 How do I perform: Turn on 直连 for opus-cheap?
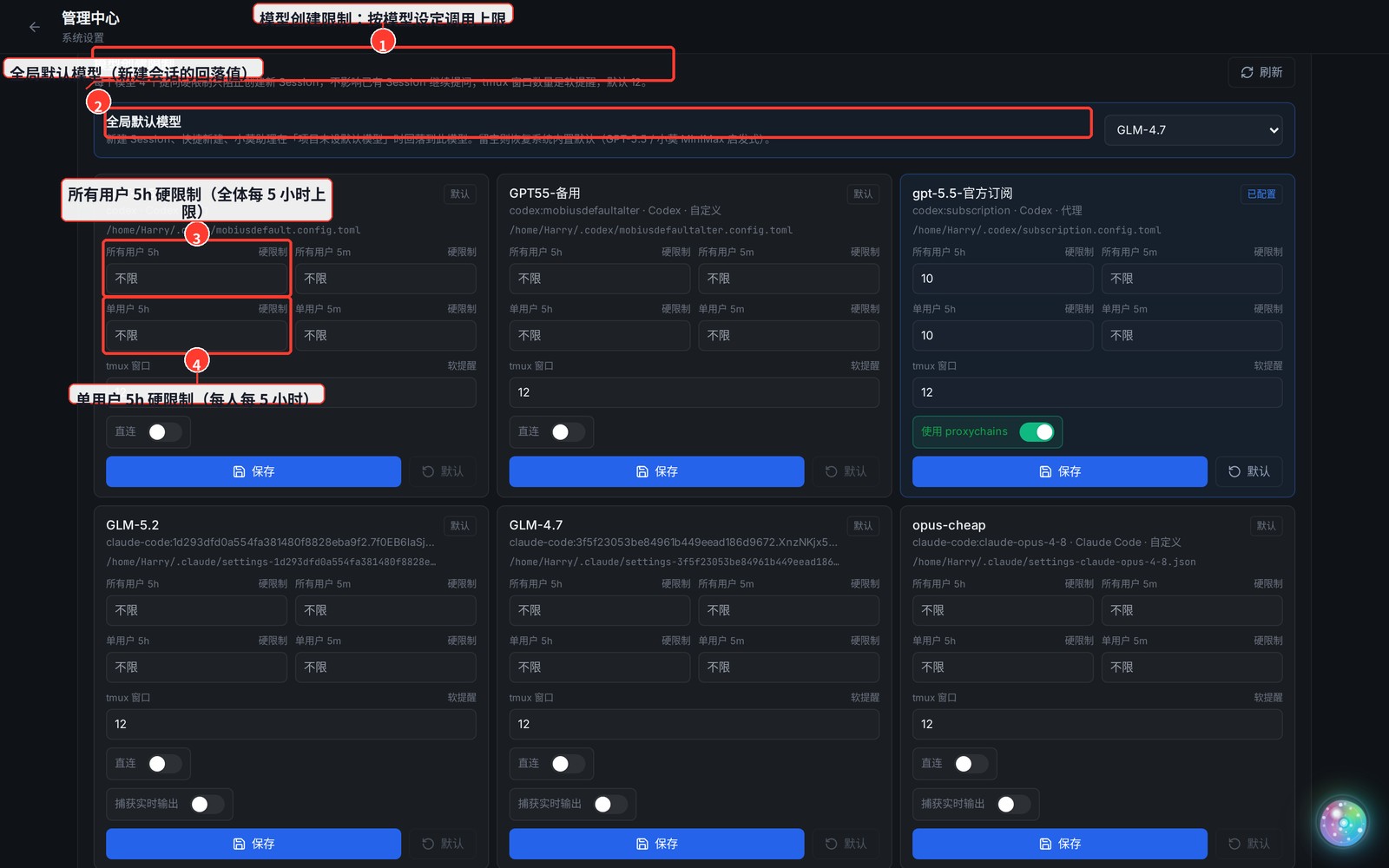pos(971,764)
